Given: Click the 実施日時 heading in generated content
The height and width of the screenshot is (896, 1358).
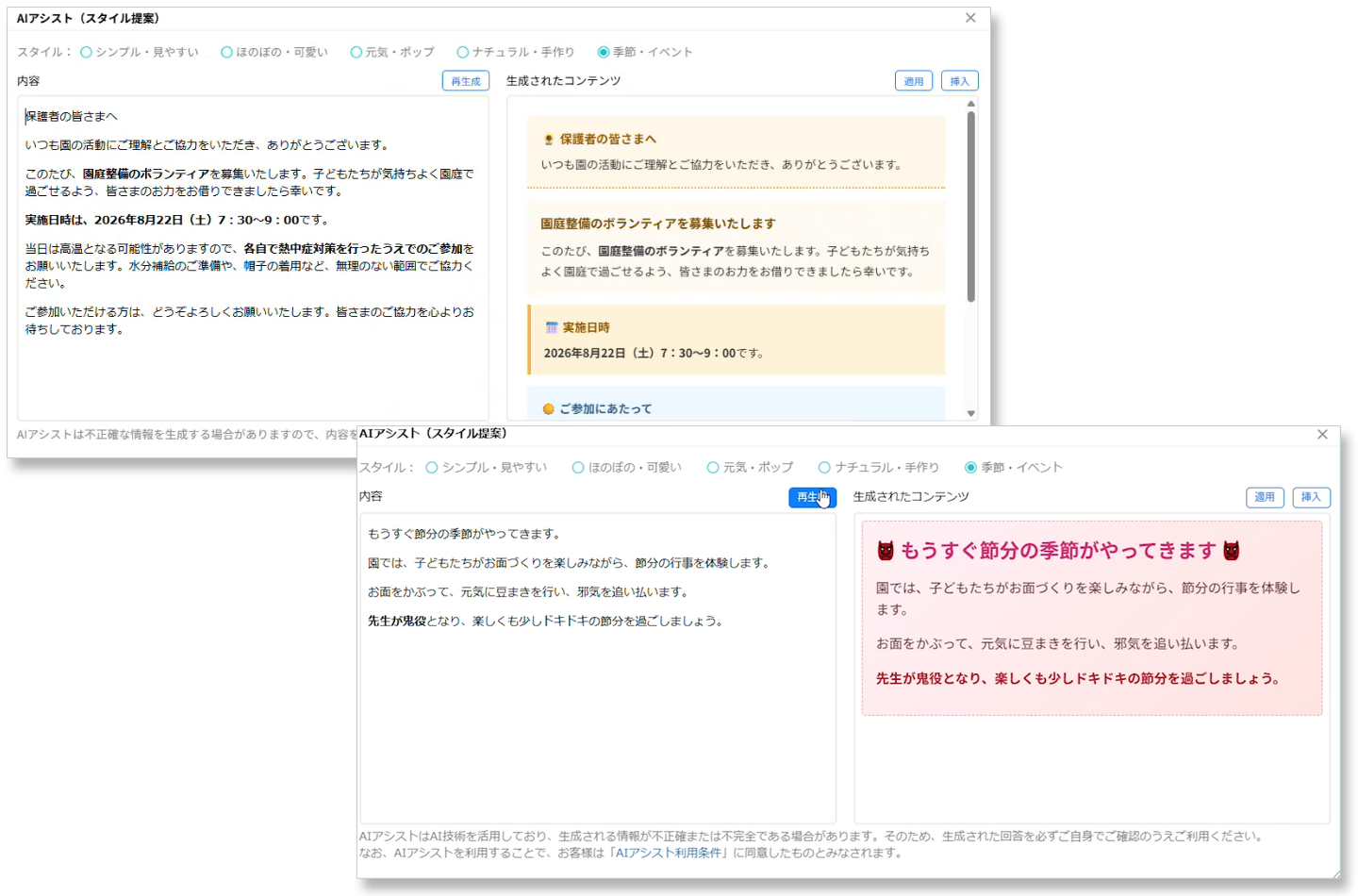Looking at the screenshot, I should 586,327.
